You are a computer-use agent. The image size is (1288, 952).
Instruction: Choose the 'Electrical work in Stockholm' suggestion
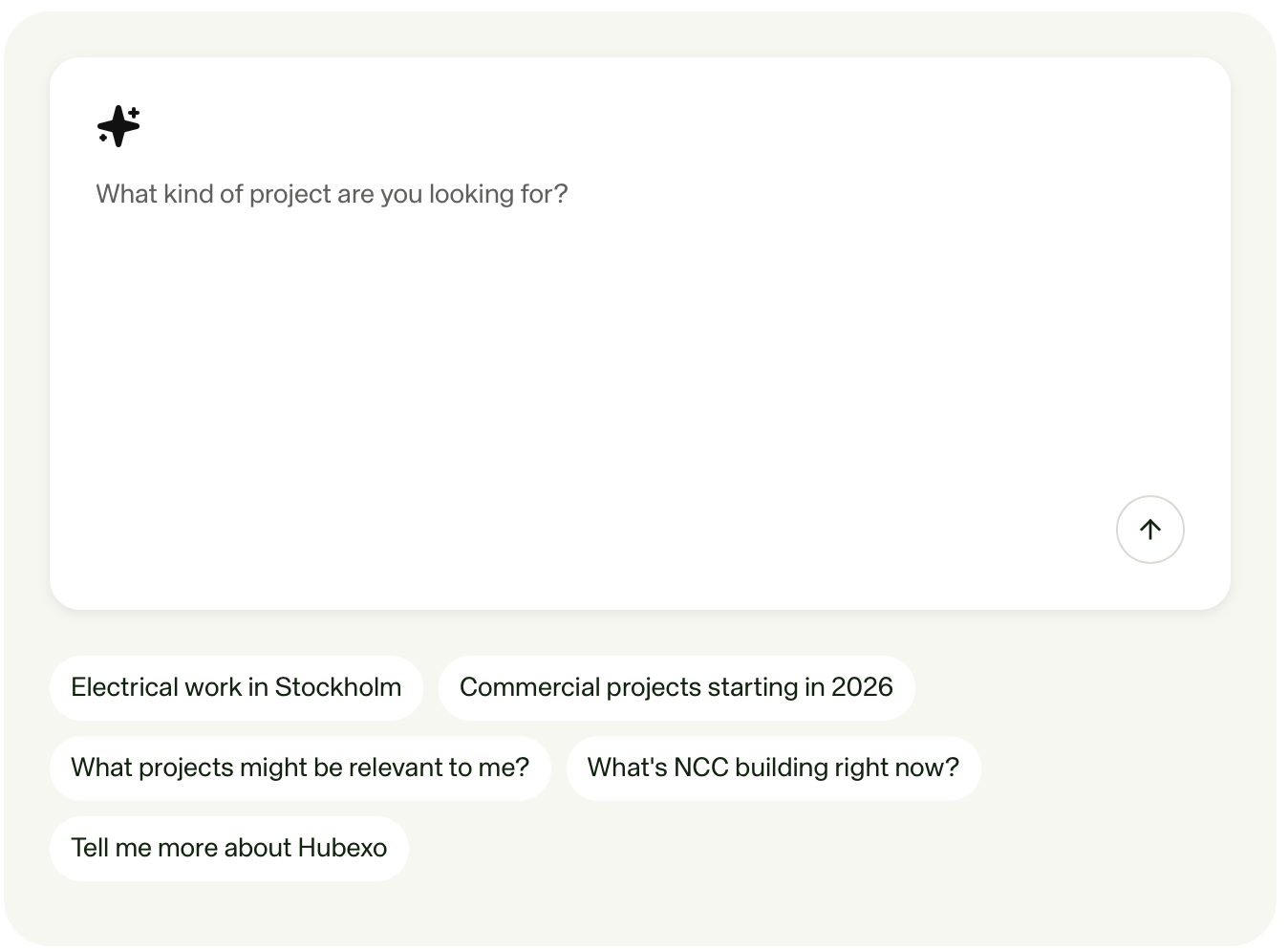pyautogui.click(x=236, y=687)
